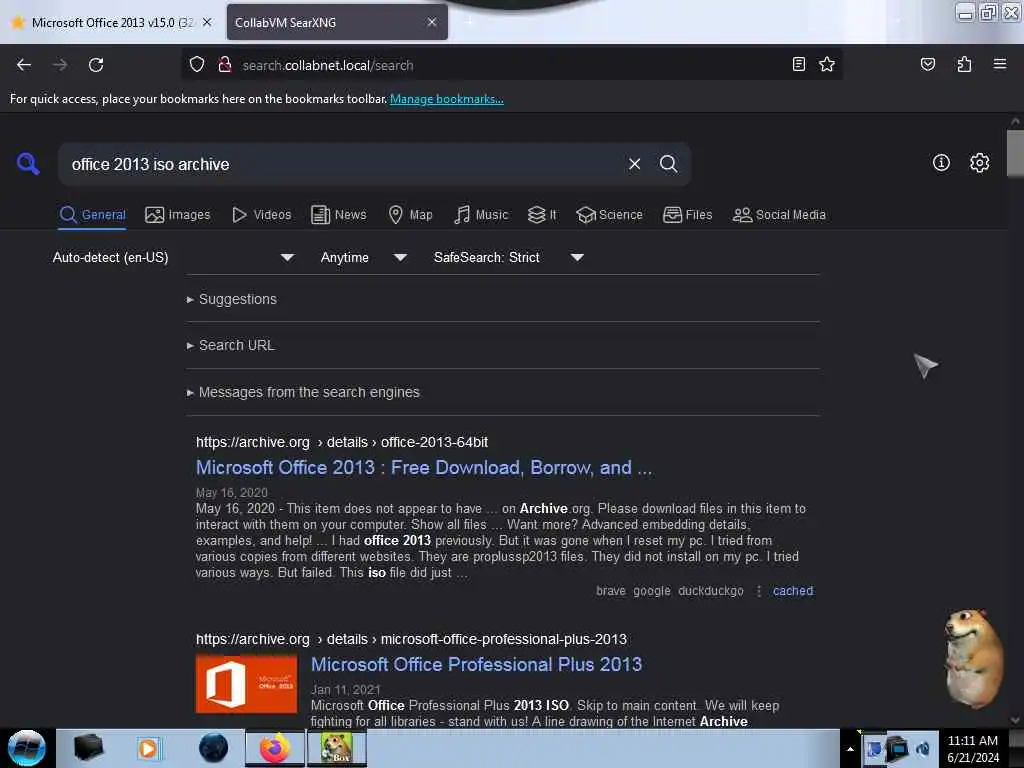The height and width of the screenshot is (768, 1024).
Task: Open the dark globe browser taskbar icon
Action: [x=213, y=748]
